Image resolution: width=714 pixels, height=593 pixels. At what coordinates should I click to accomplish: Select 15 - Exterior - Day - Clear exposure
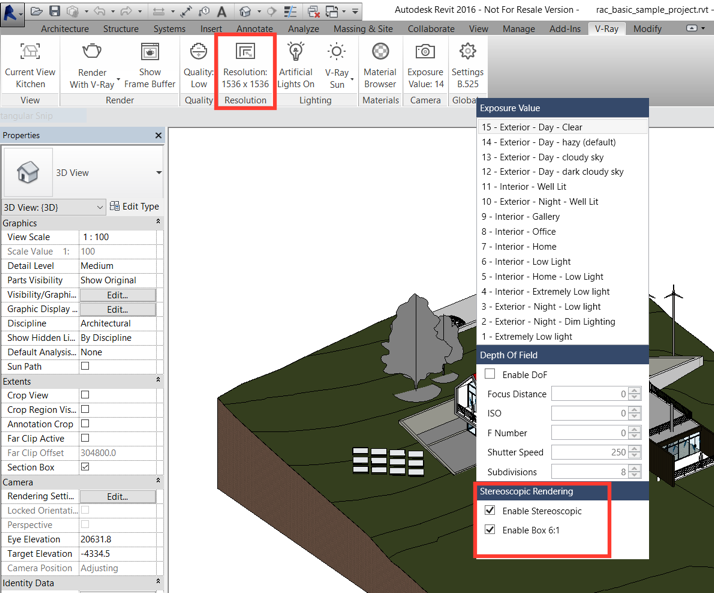562,127
